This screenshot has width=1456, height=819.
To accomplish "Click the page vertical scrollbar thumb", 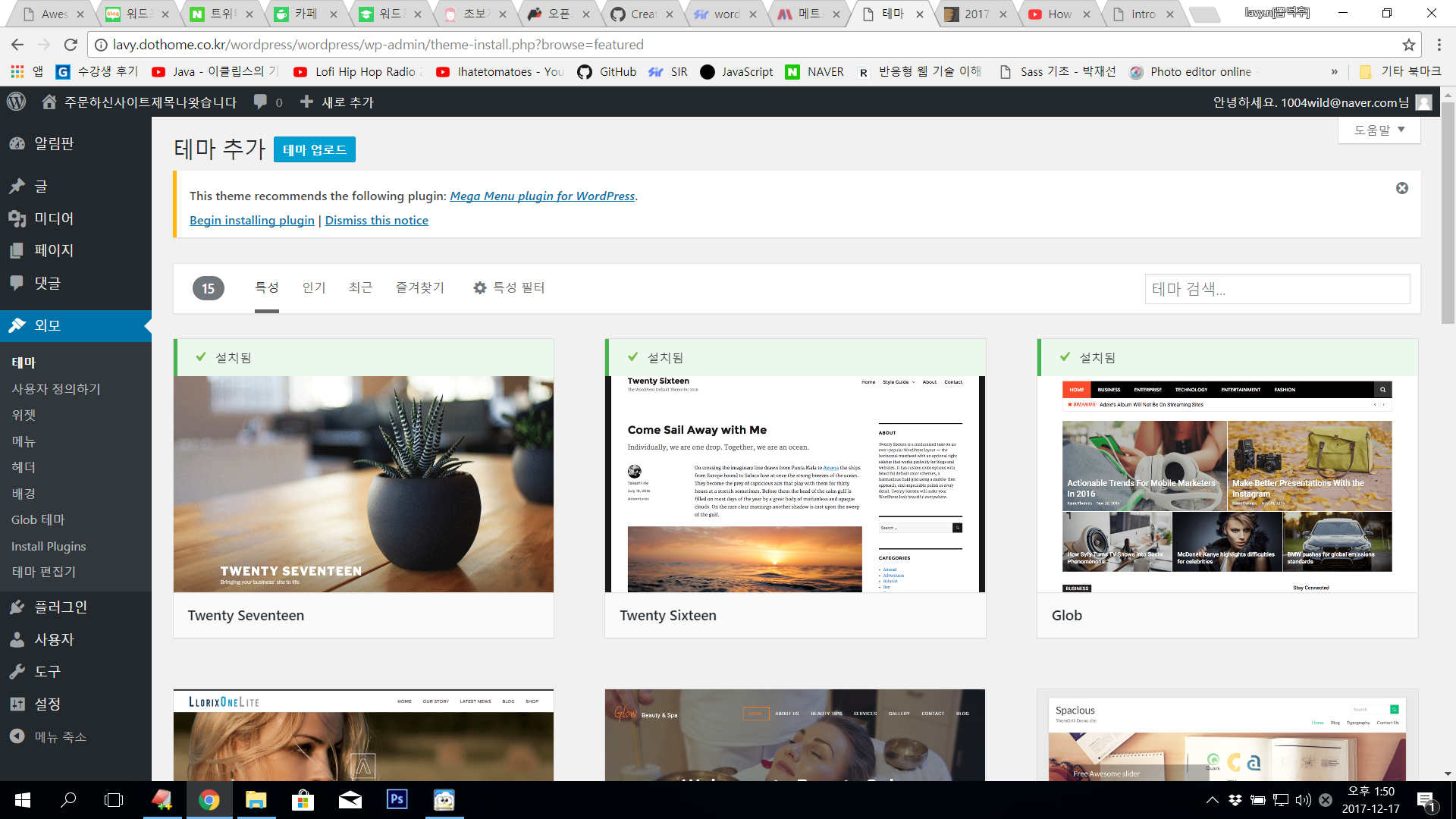I will coord(1448,212).
